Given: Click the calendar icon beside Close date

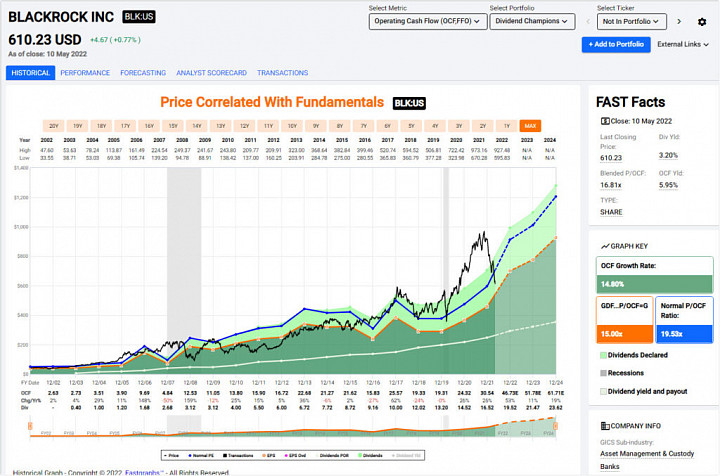Looking at the screenshot, I should tap(605, 121).
